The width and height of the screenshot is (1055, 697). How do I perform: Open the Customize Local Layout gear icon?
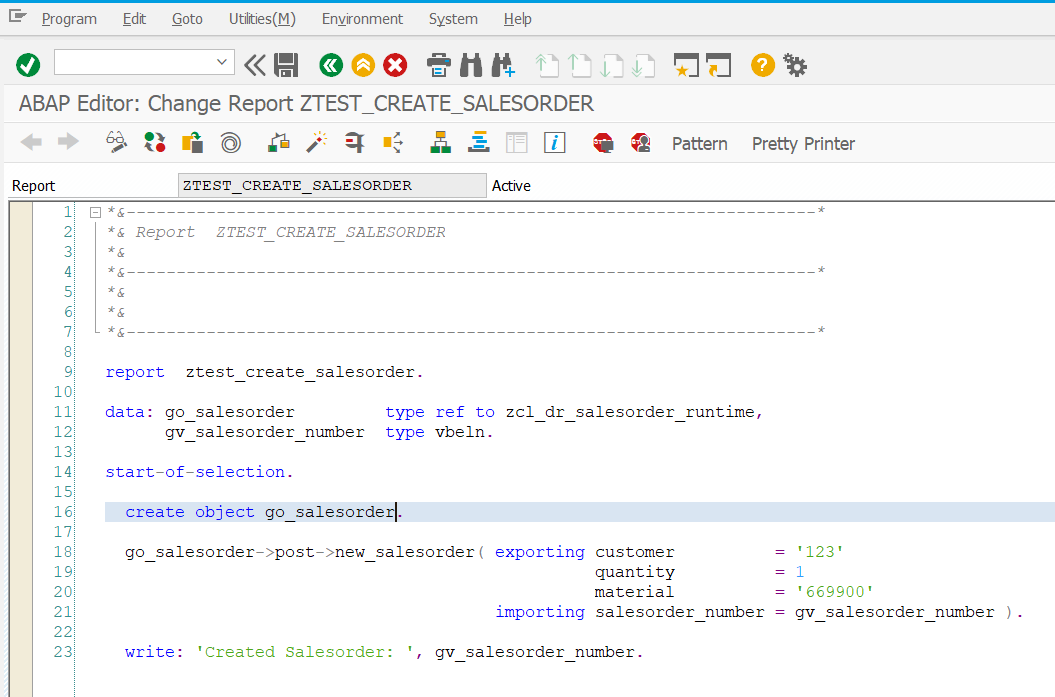795,66
